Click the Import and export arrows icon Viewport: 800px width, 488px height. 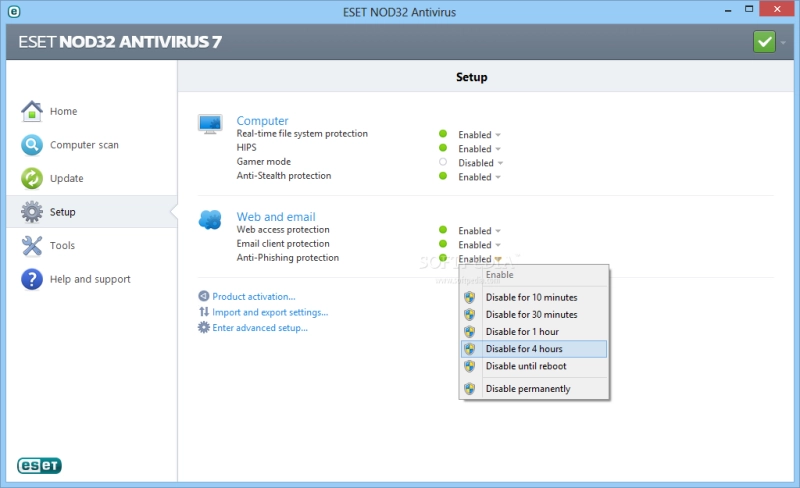click(204, 312)
